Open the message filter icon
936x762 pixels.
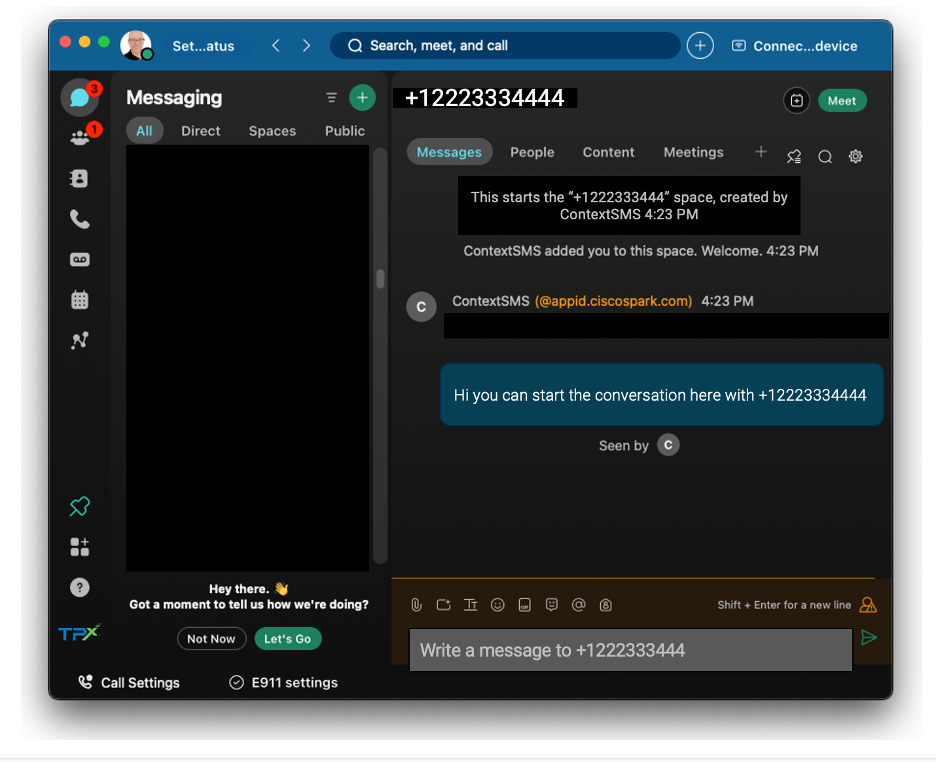tap(331, 97)
